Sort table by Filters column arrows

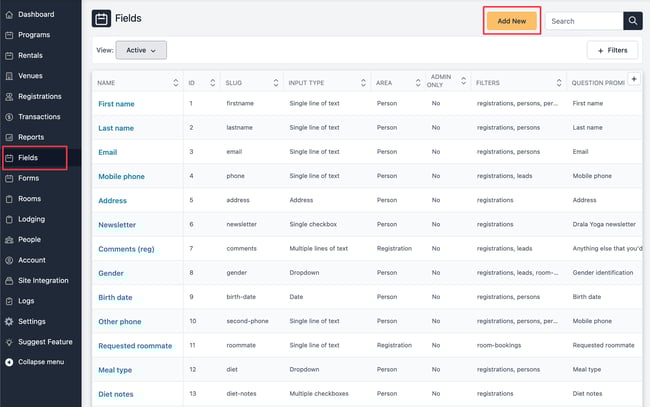[559, 83]
